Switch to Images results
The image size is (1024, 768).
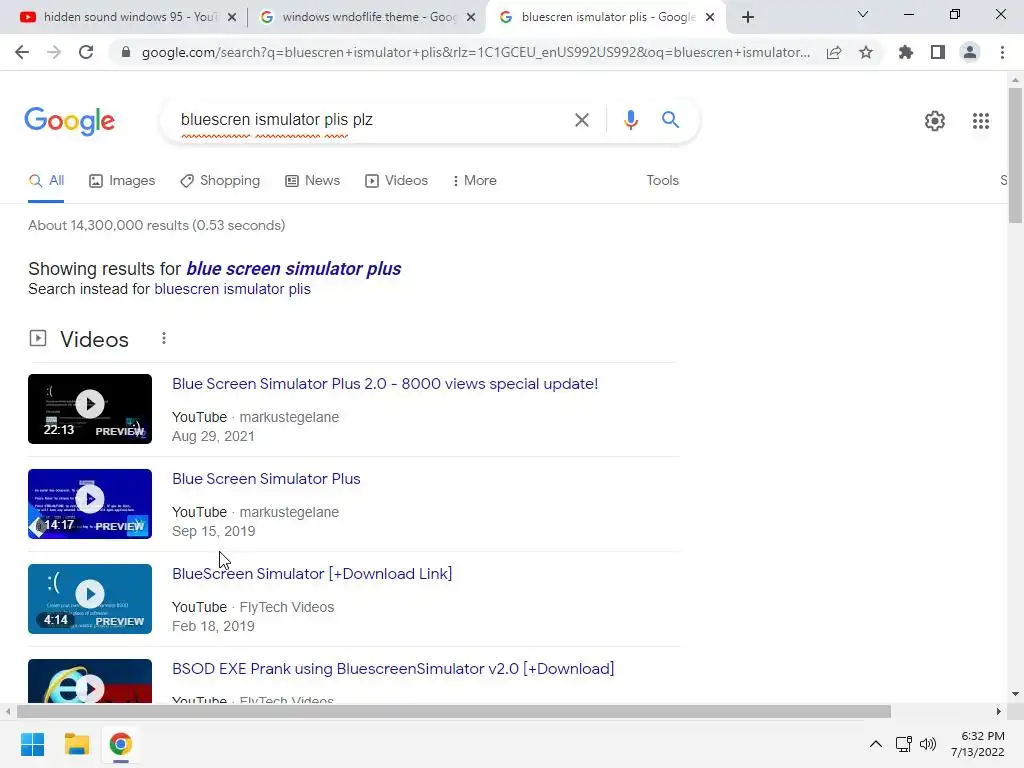tap(122, 181)
